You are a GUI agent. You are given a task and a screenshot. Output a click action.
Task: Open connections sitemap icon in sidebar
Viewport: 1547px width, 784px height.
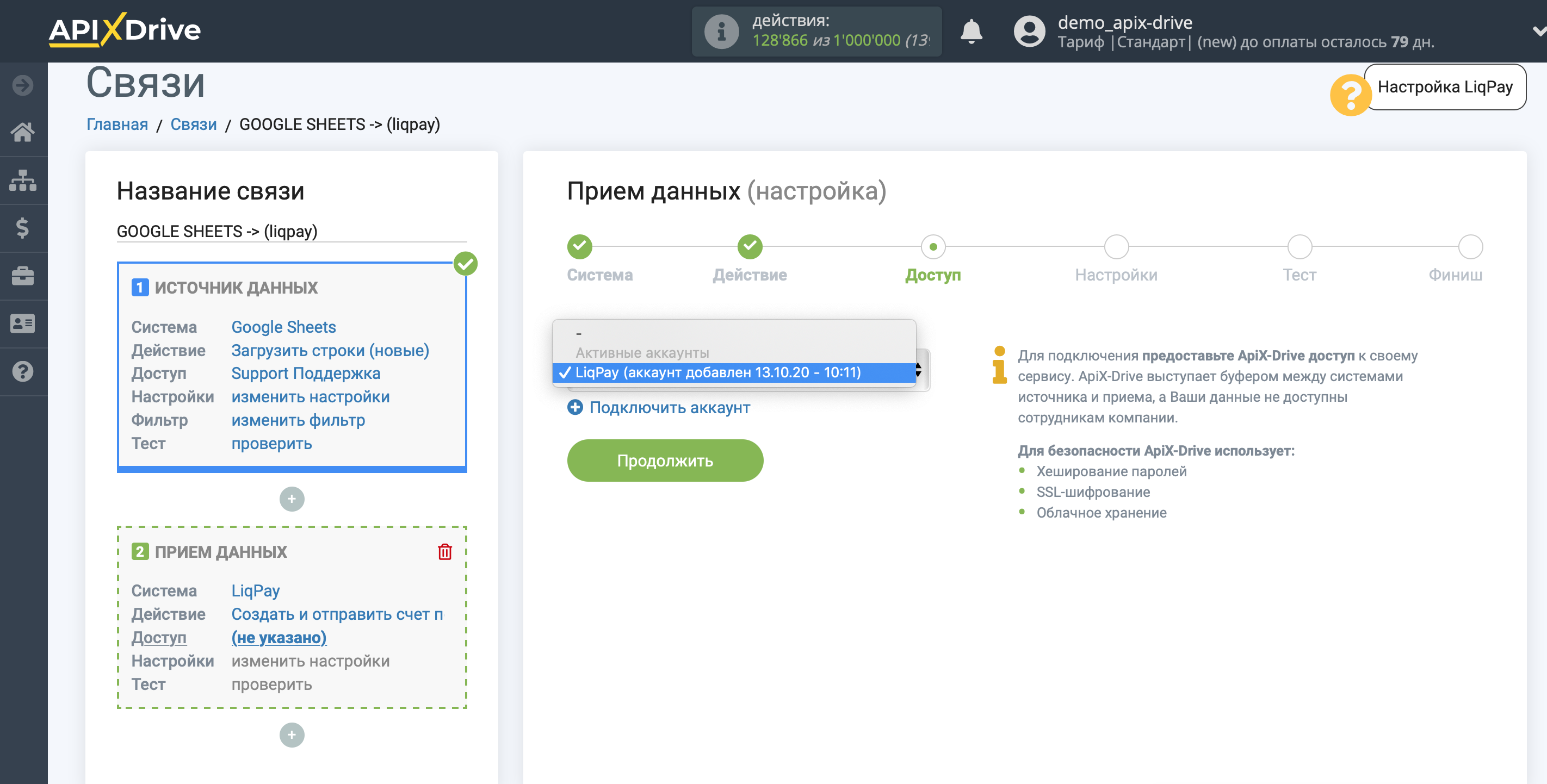point(23,180)
